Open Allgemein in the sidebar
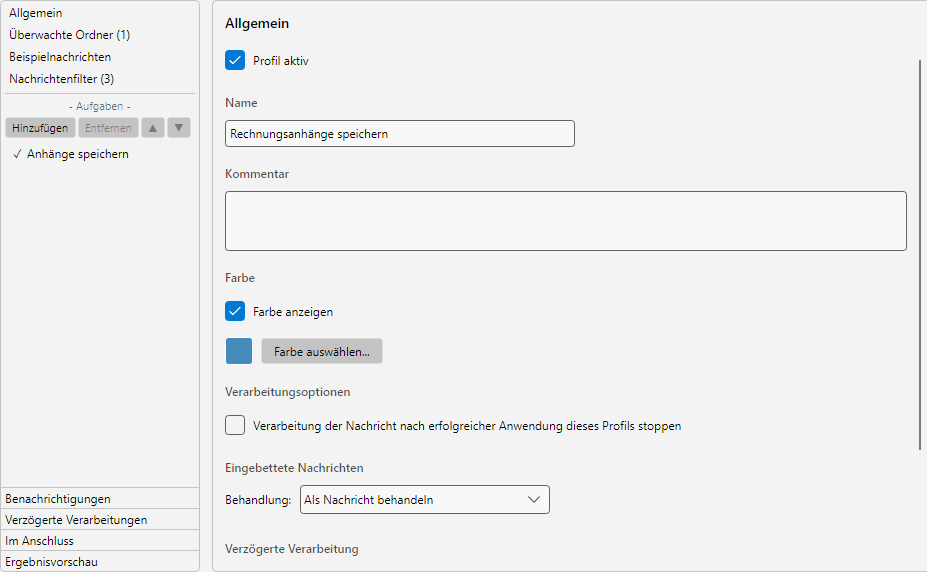The width and height of the screenshot is (927, 572). [x=35, y=13]
